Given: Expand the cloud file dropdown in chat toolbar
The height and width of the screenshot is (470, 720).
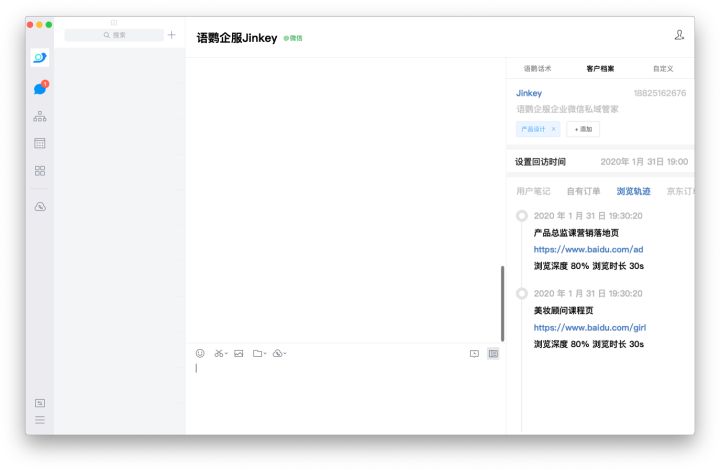Looking at the screenshot, I should [279, 353].
